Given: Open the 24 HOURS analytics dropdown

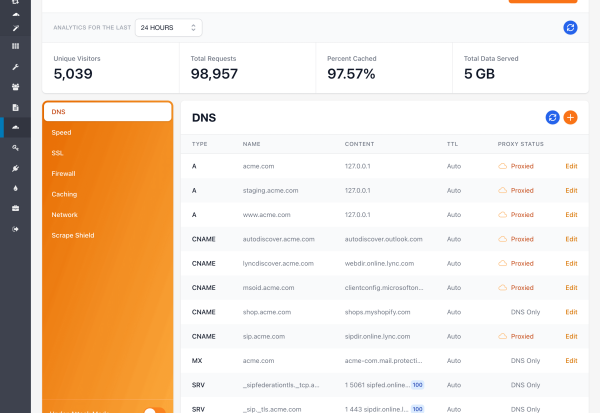Looking at the screenshot, I should 168,28.
